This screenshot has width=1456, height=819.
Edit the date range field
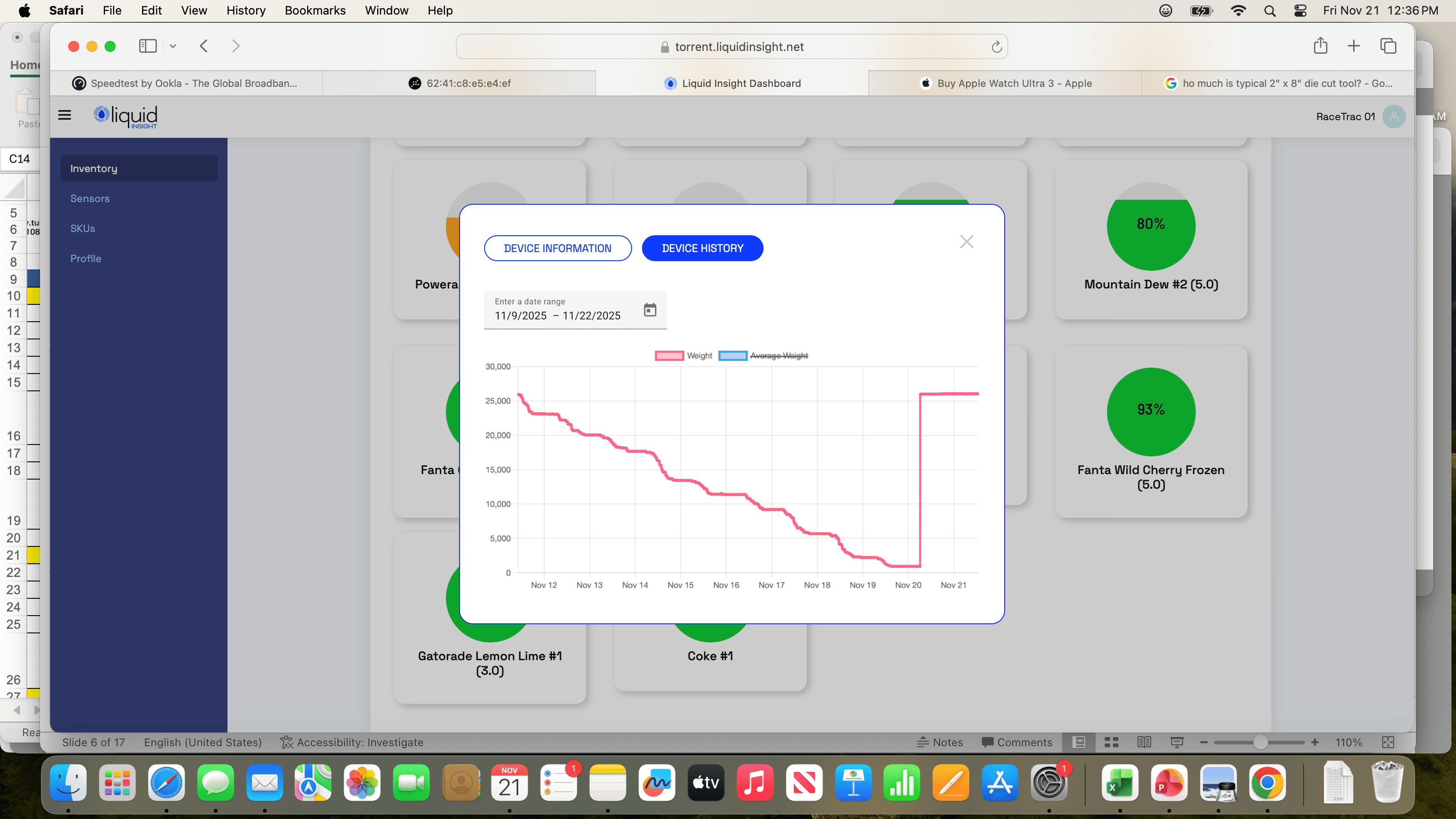tap(576, 310)
